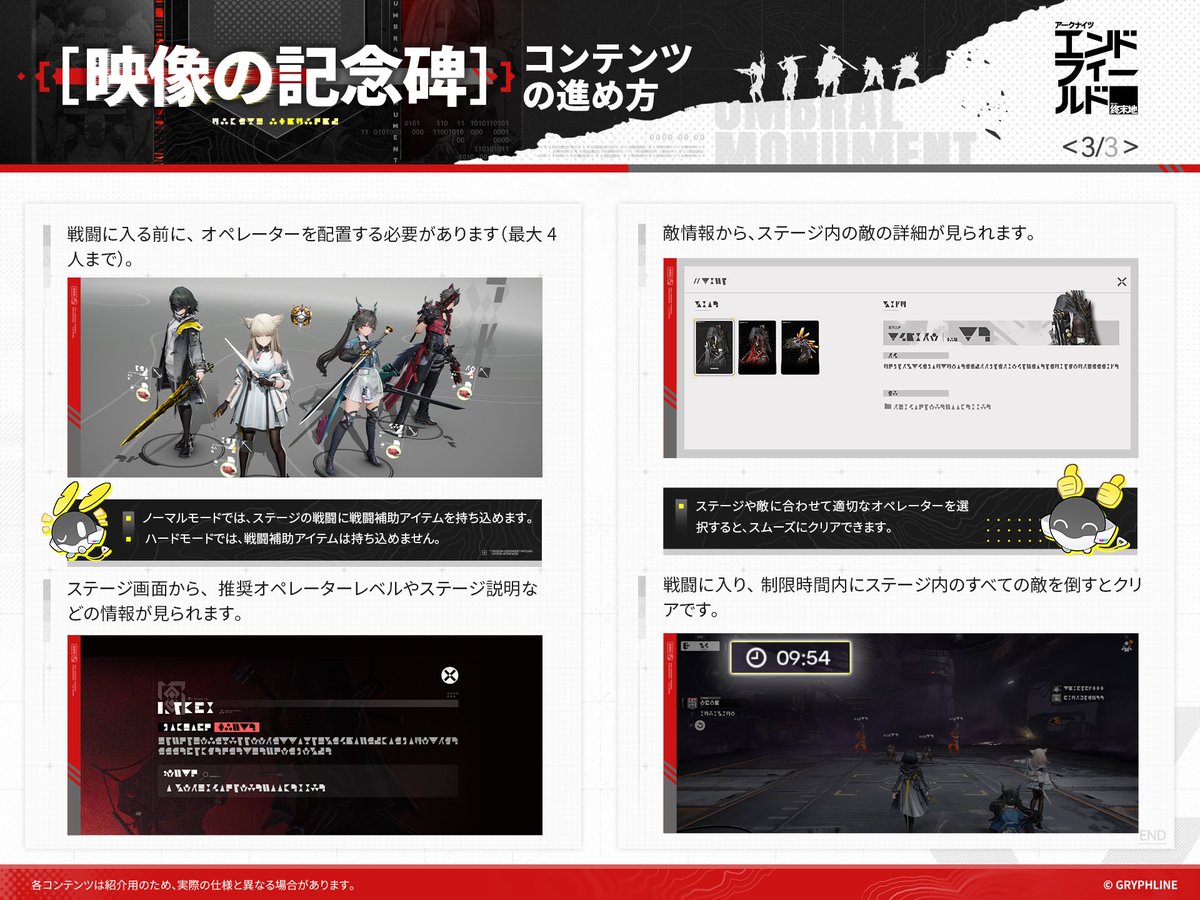Click the 09:54 countdown time
This screenshot has width=1200, height=900.
click(804, 657)
